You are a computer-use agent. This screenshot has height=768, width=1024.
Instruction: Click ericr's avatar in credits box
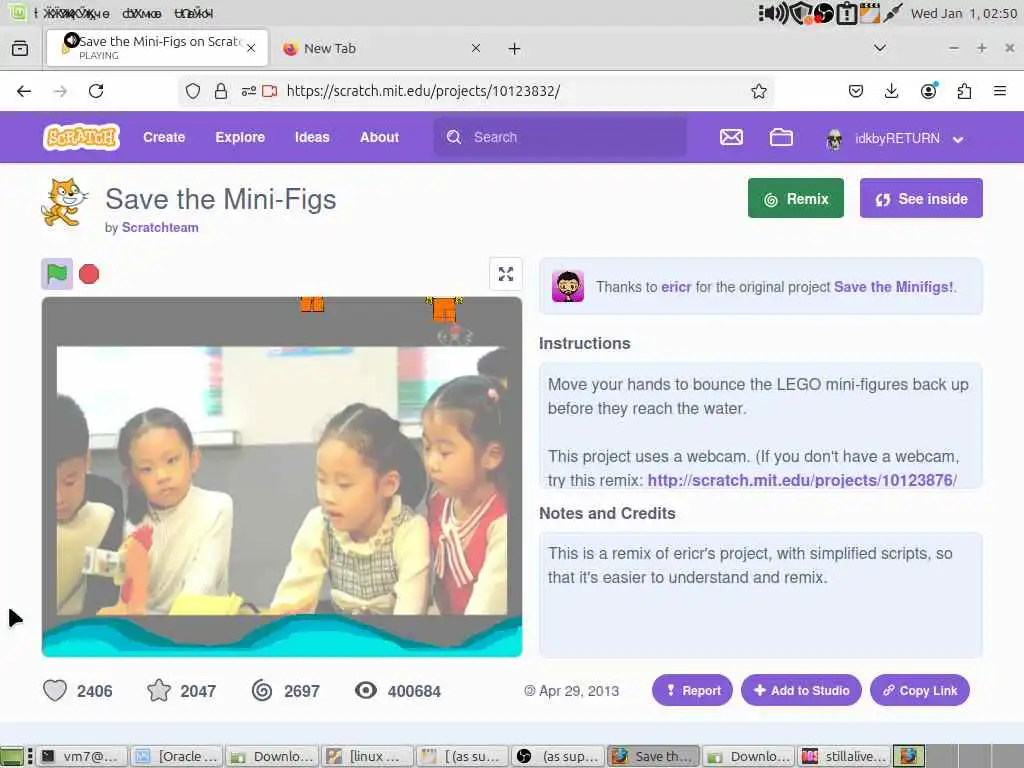coord(568,286)
